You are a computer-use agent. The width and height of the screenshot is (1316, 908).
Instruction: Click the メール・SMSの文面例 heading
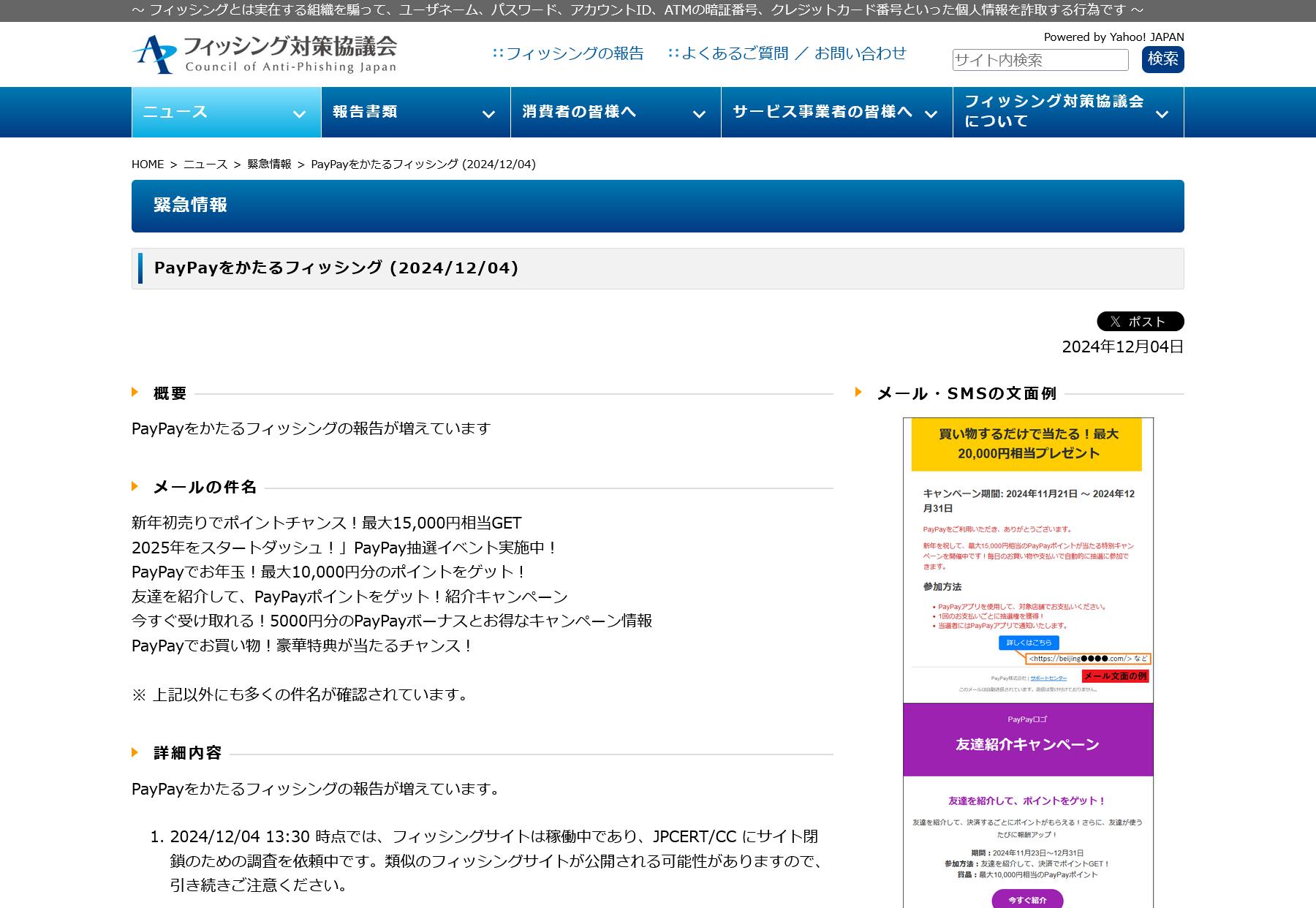[967, 393]
